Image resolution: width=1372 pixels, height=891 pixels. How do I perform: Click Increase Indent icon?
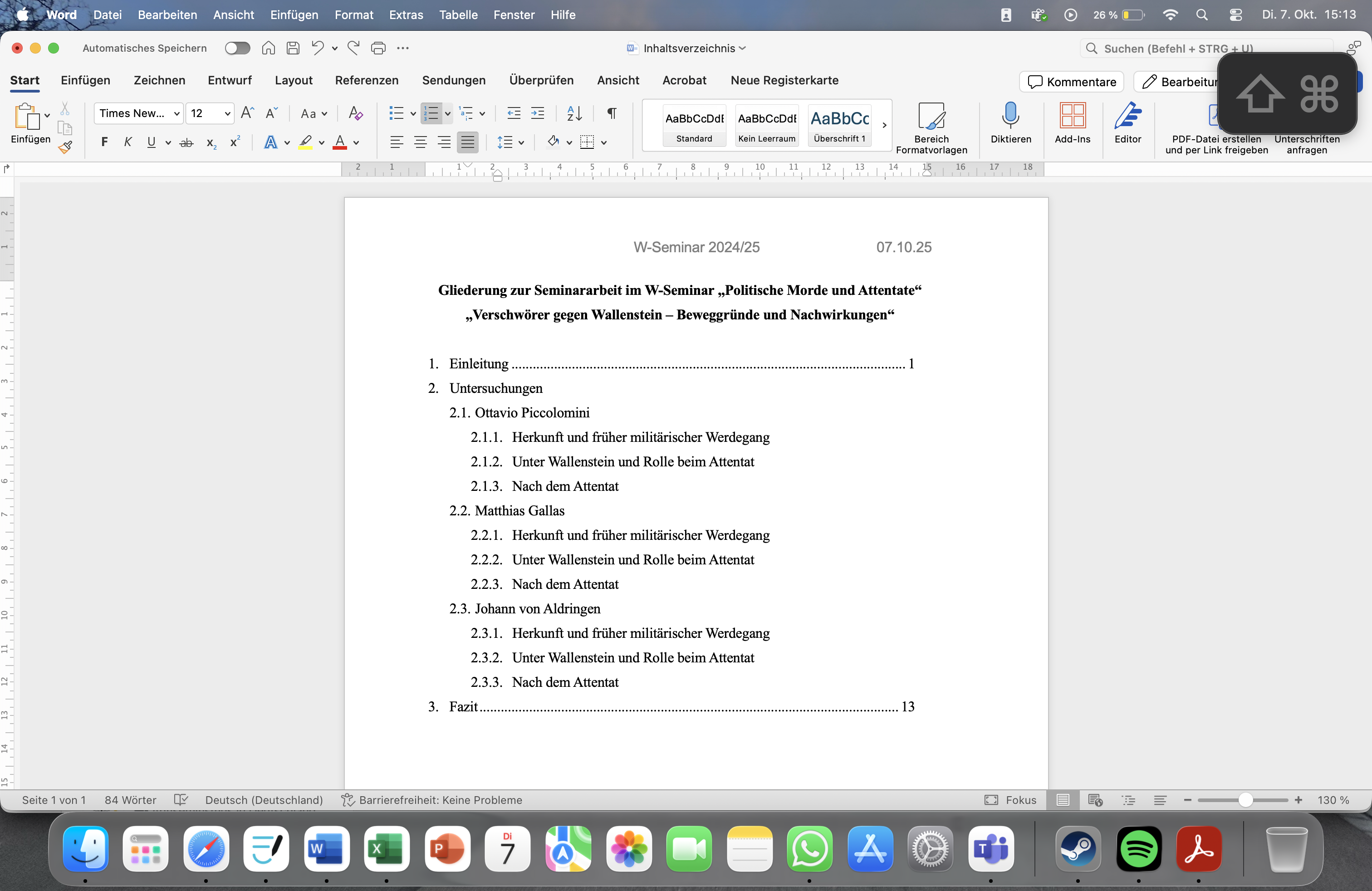(x=537, y=113)
